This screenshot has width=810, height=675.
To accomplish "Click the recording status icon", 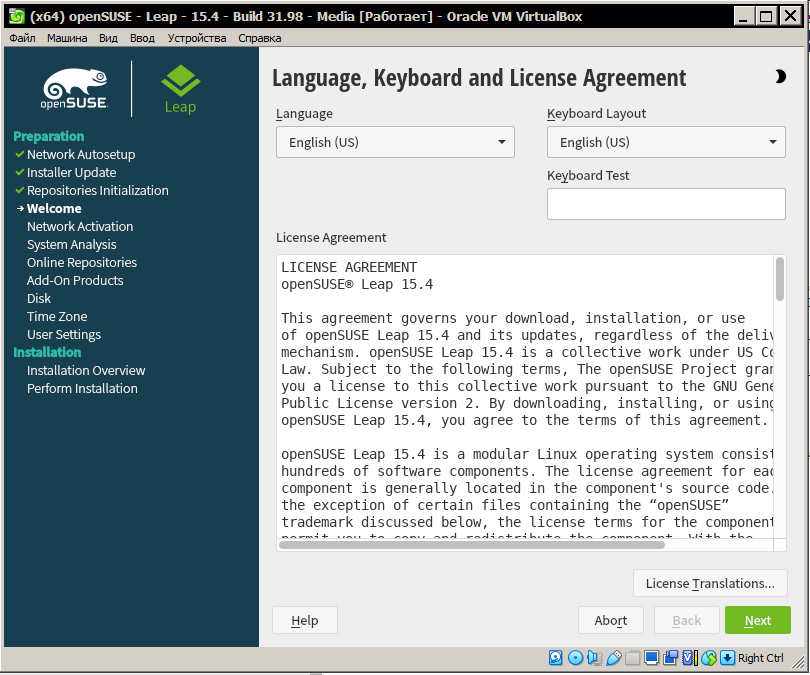I will pyautogui.click(x=671, y=657).
